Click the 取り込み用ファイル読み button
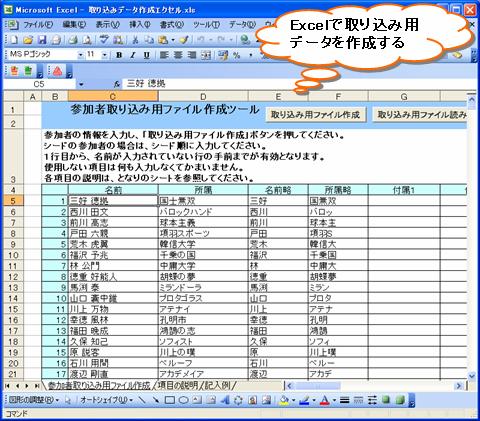The image size is (480, 421). coord(419,115)
